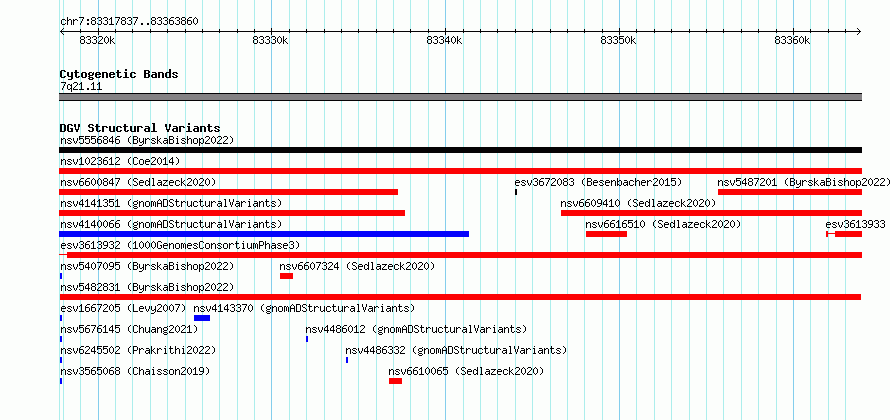This screenshot has height=420, width=890.
Task: Open nsv6245502 (Prakrithi2022) label
Action: pos(138,350)
